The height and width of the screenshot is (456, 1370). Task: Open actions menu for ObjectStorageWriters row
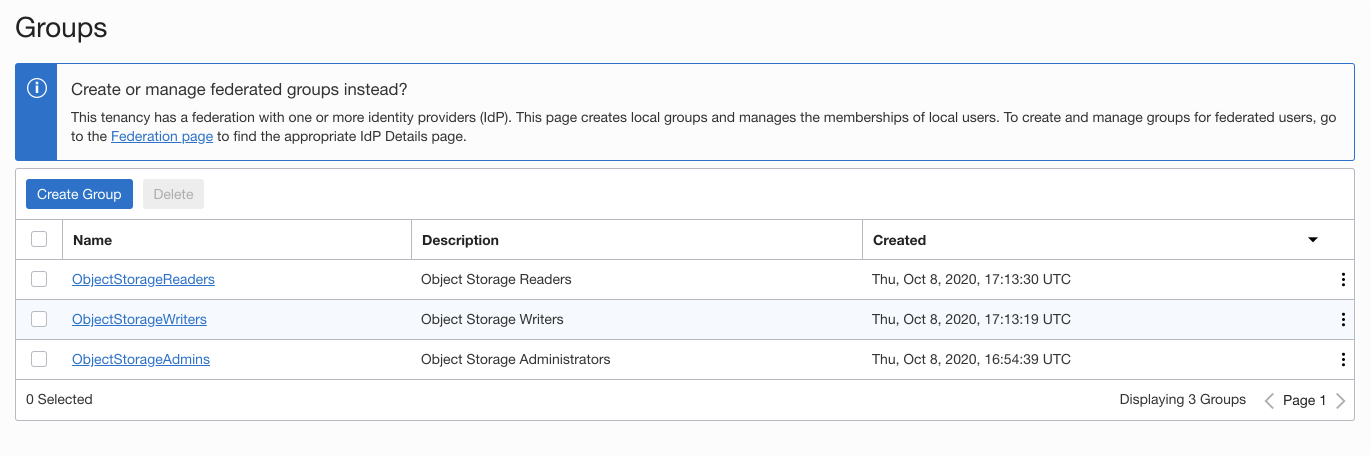pyautogui.click(x=1343, y=320)
